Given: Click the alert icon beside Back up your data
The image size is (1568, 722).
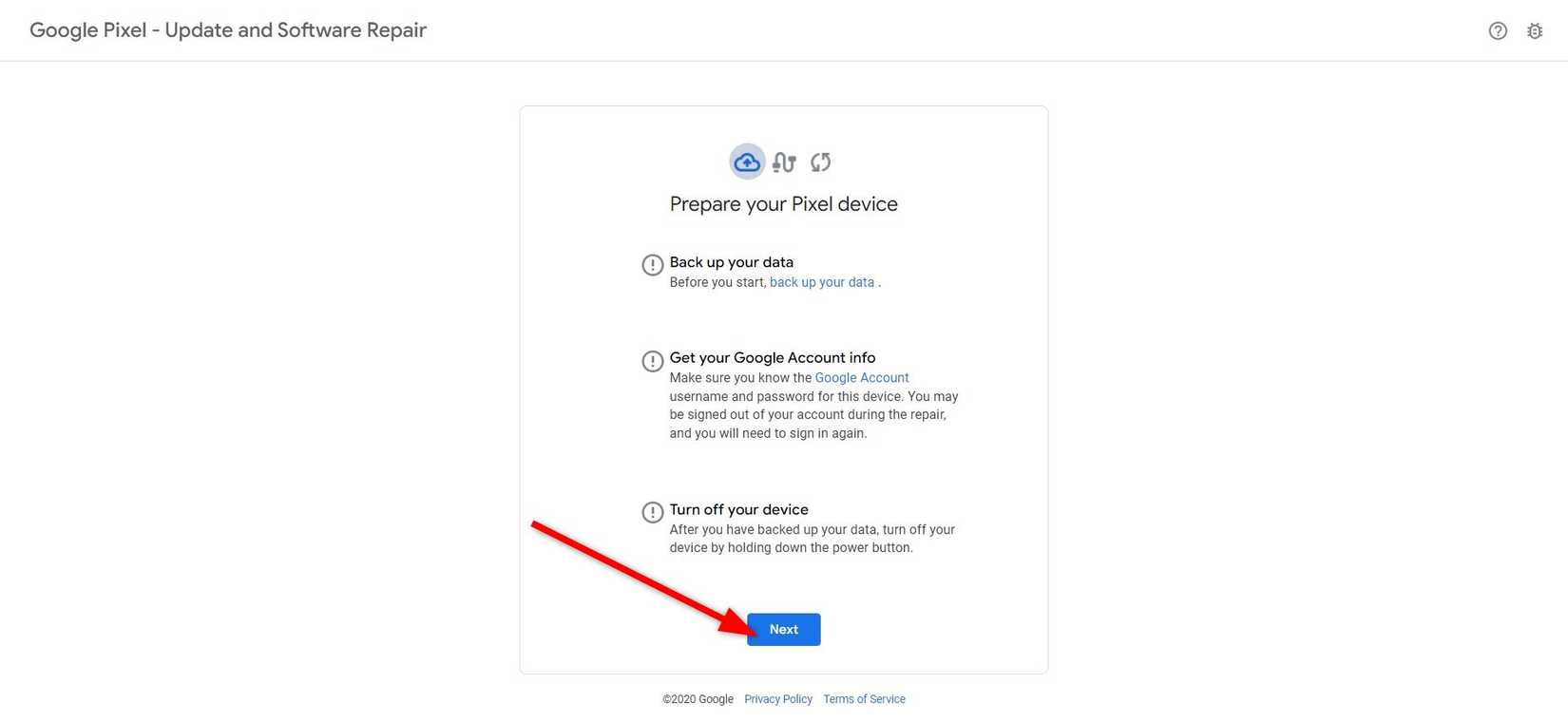Looking at the screenshot, I should 652,265.
